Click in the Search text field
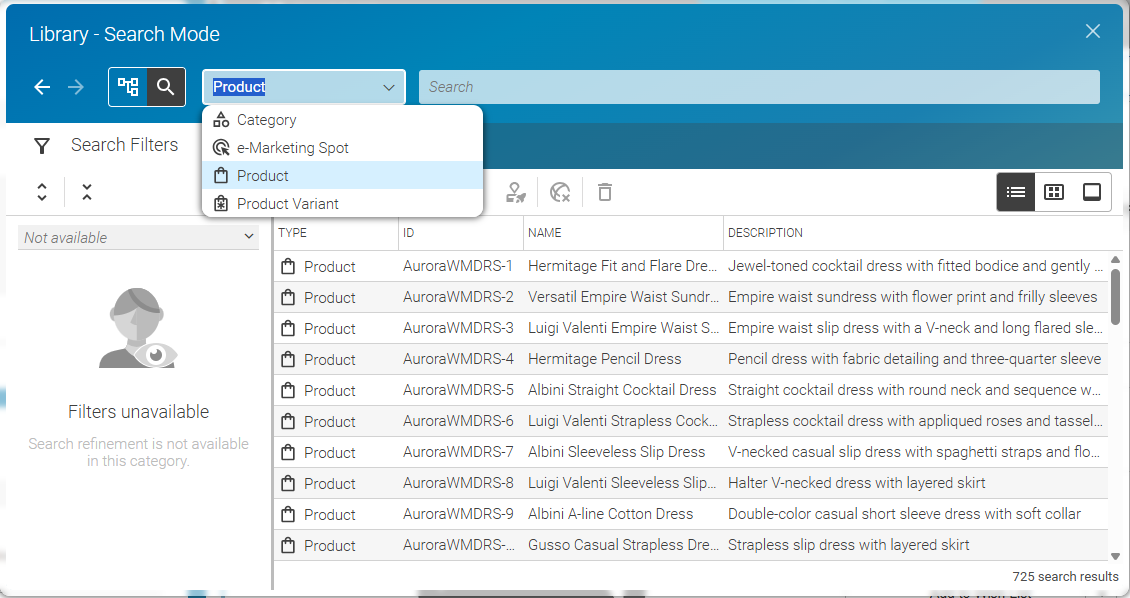This screenshot has width=1130, height=598. click(758, 87)
